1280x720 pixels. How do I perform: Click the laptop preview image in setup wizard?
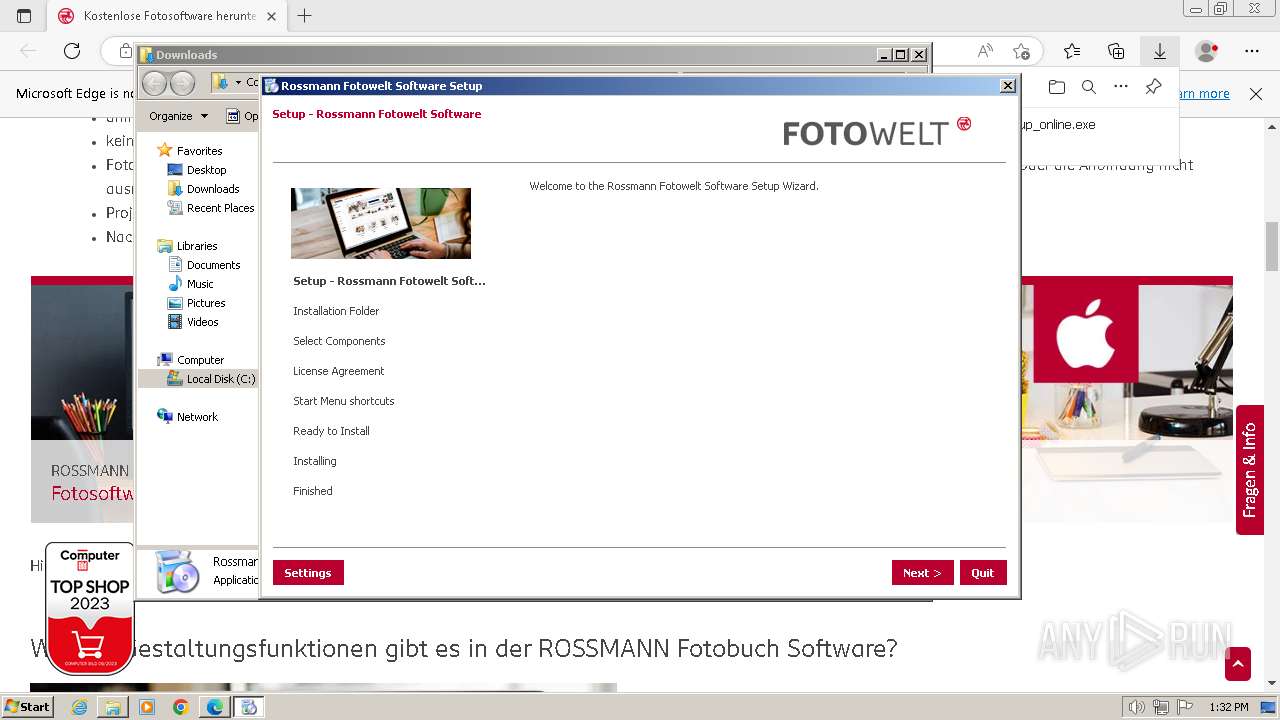[x=381, y=223]
